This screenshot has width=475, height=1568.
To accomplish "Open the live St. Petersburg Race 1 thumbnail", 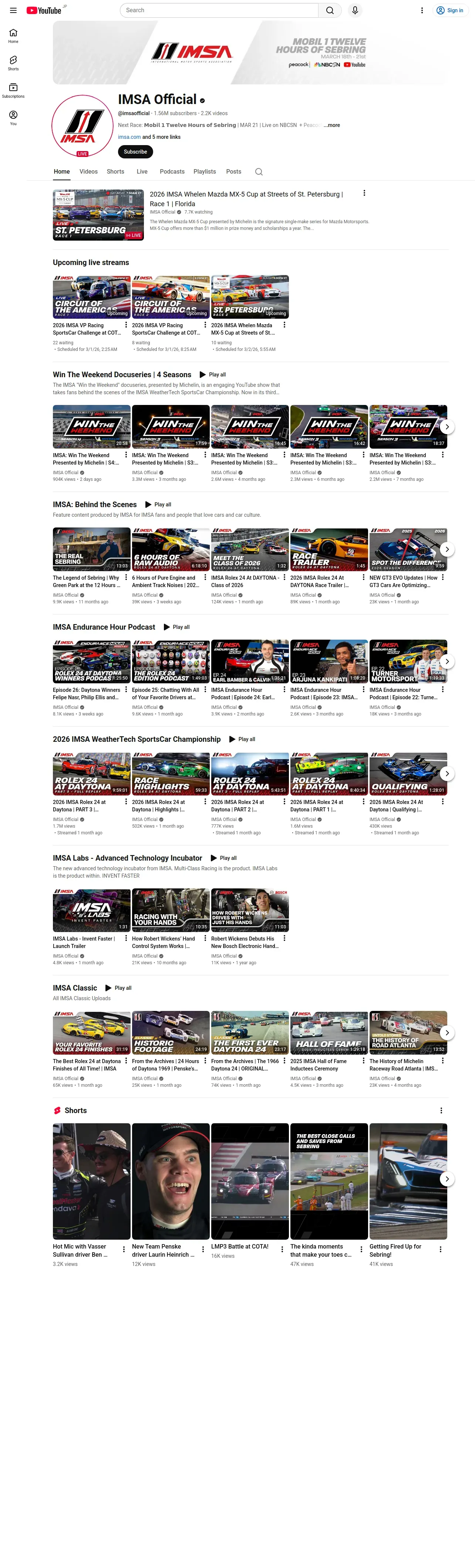I will click(x=98, y=215).
